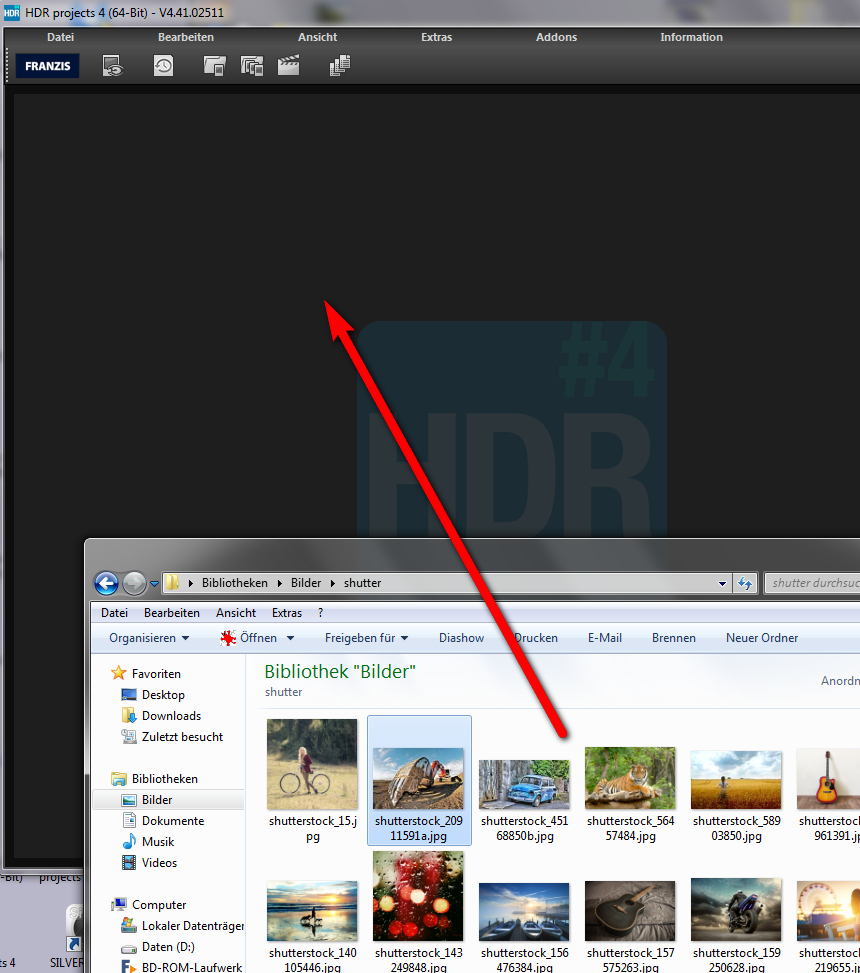This screenshot has height=973, width=860.
Task: Open the Information menu in HDR projects
Action: click(691, 37)
